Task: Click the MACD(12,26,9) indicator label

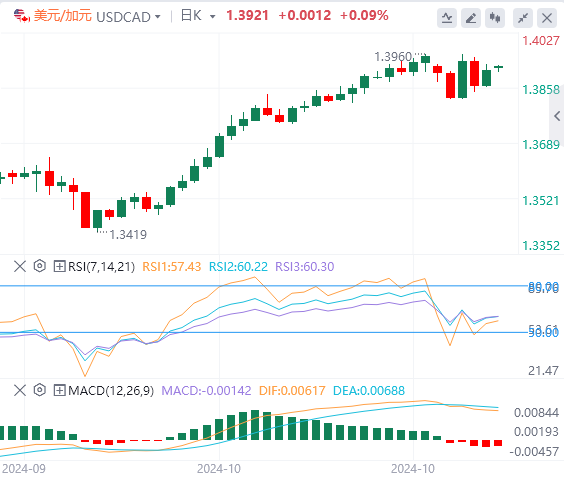Action: click(x=111, y=390)
